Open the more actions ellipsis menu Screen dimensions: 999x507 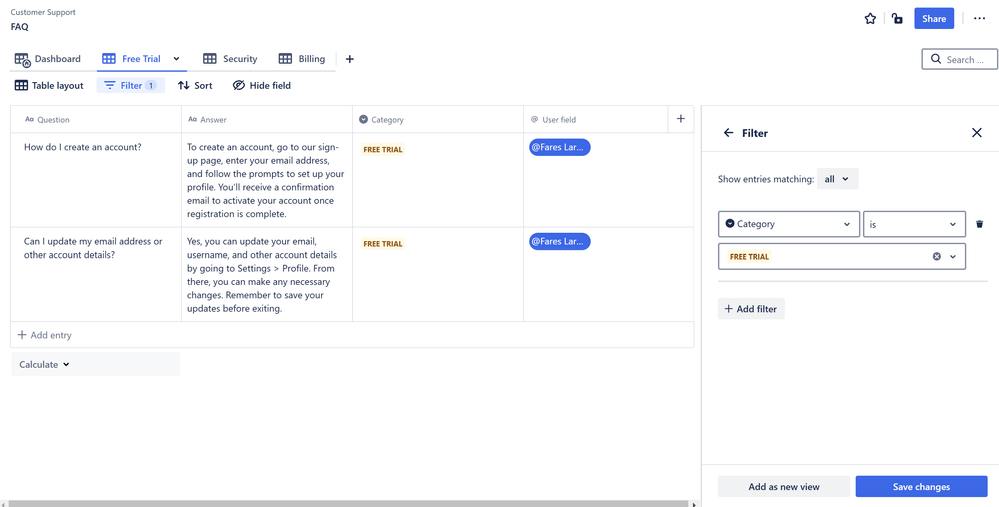pos(979,18)
